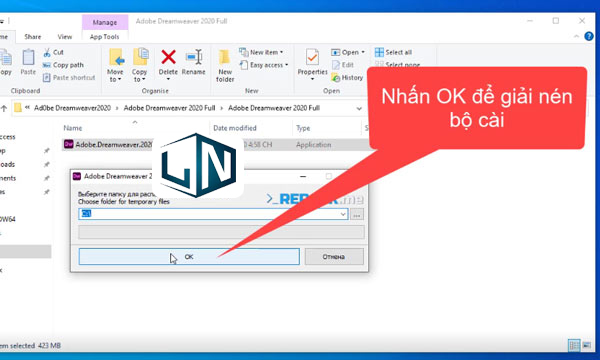
Task: Click the Cut scissors icon
Action: [47, 52]
